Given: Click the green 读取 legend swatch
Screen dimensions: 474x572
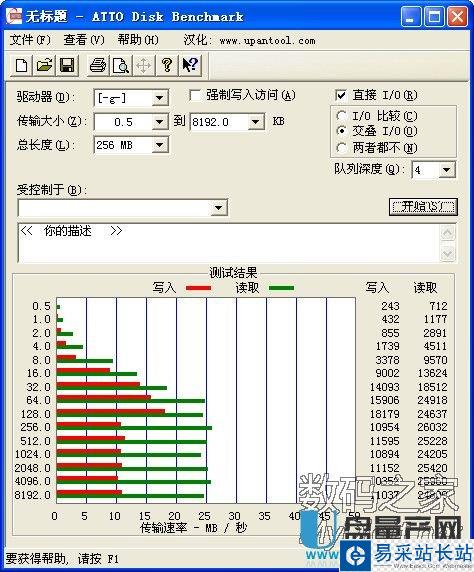Looking at the screenshot, I should click(281, 288).
